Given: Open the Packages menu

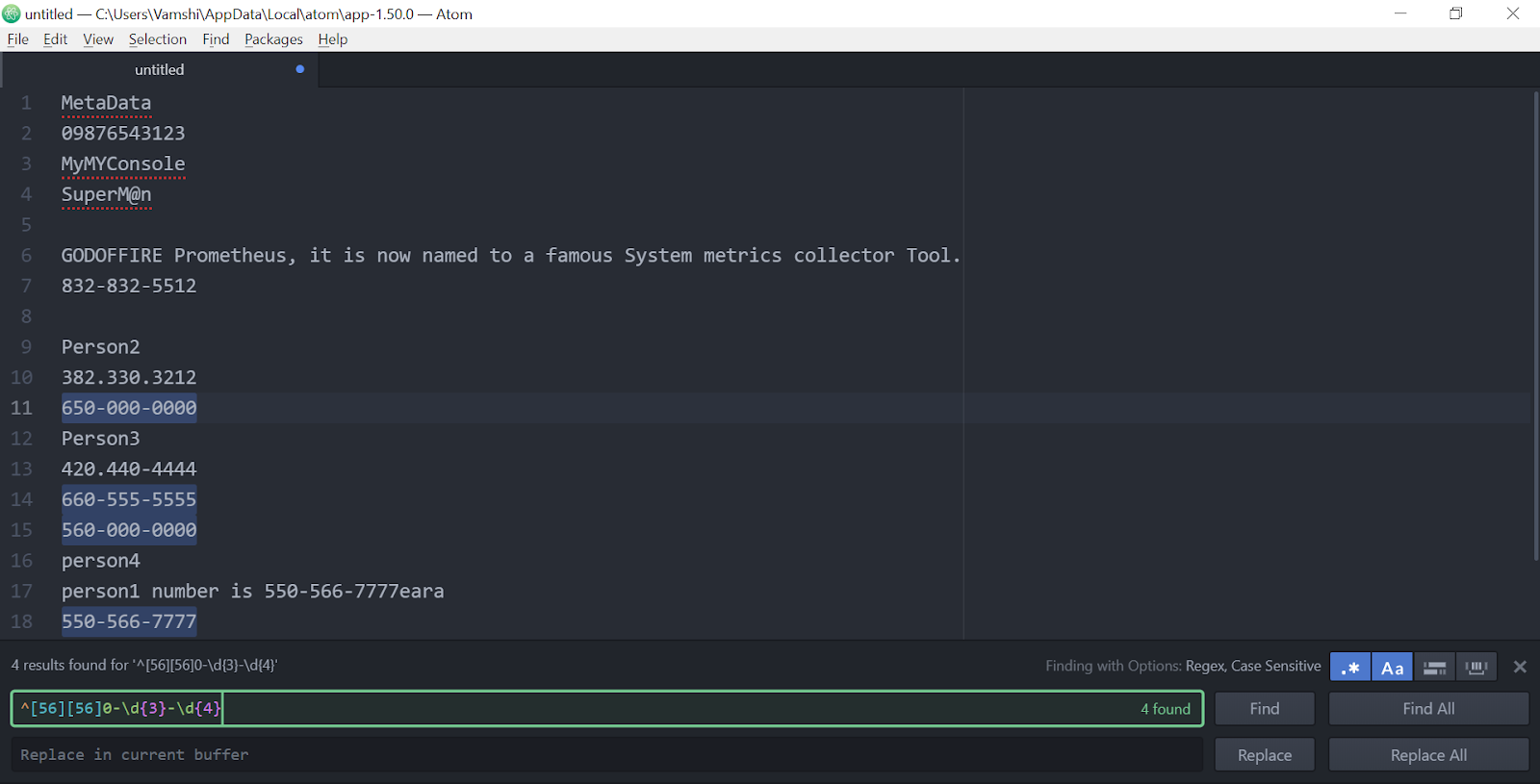Looking at the screenshot, I should point(273,39).
